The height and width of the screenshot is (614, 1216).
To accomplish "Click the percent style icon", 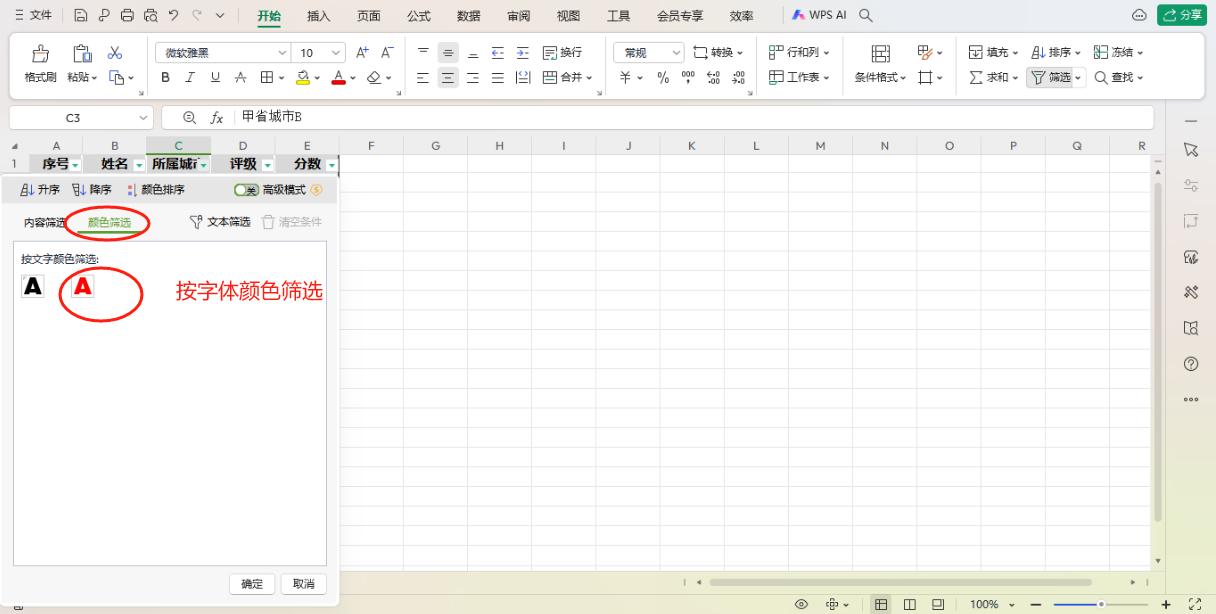I will (662, 77).
